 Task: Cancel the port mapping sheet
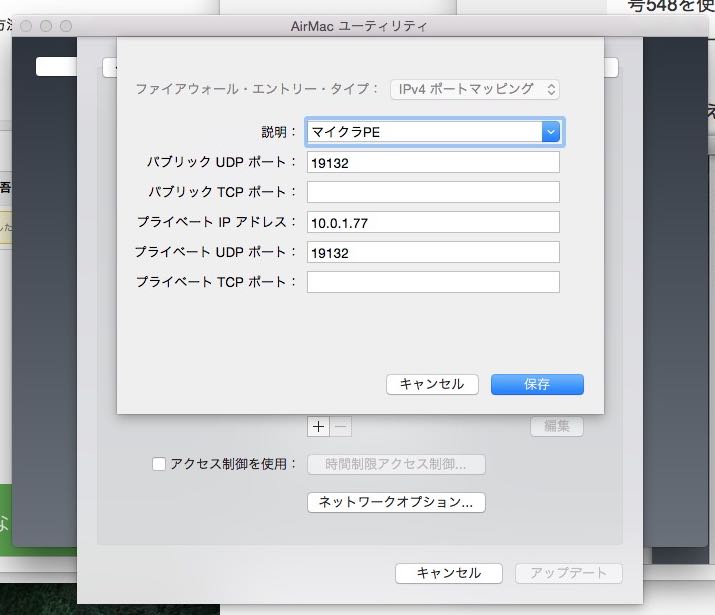tap(432, 384)
